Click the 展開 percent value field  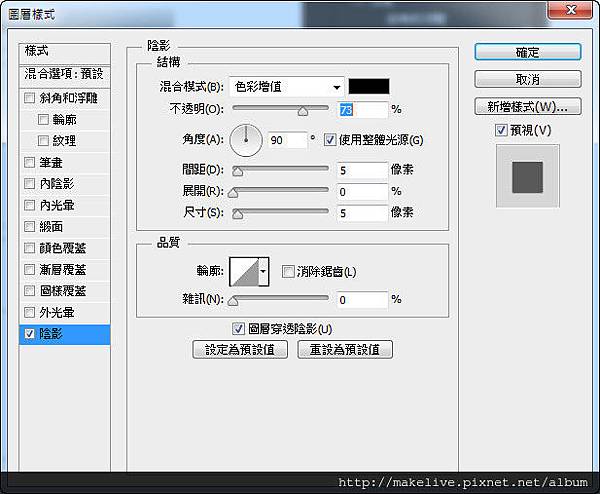click(x=363, y=192)
